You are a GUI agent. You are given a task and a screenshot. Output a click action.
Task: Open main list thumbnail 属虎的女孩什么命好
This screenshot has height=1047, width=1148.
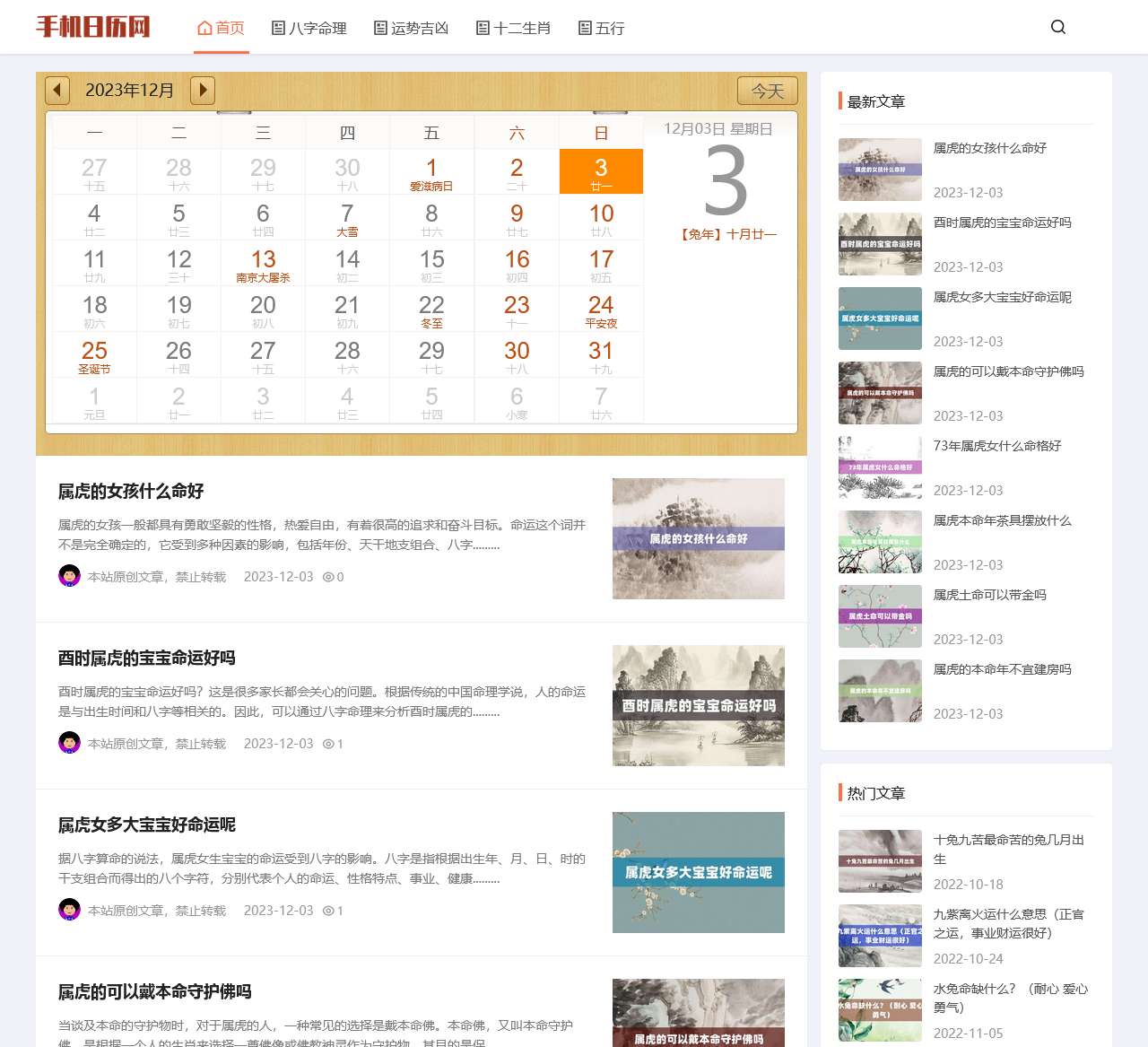tap(699, 538)
